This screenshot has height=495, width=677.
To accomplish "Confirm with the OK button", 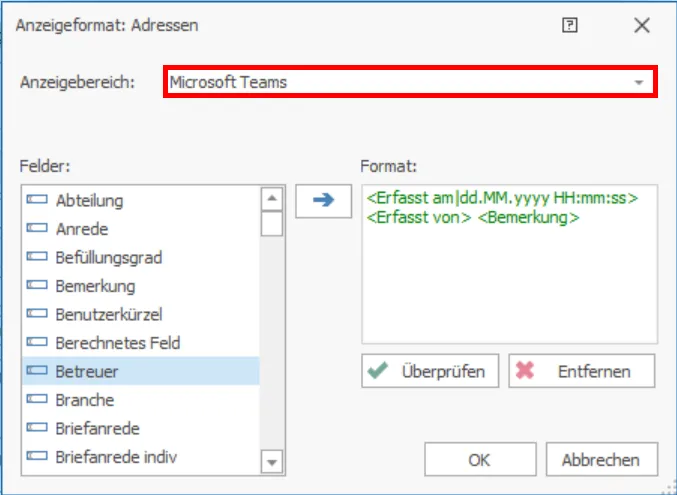I will coord(480,460).
